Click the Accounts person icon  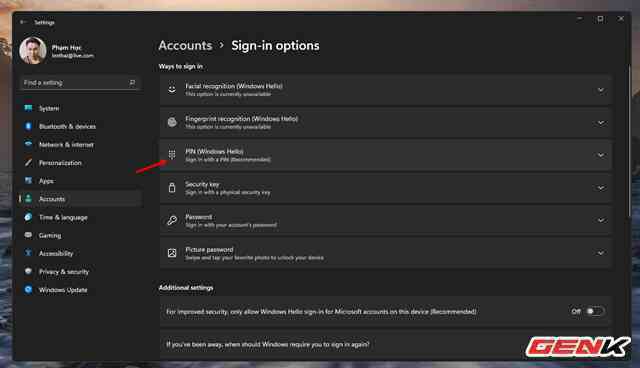[28, 199]
